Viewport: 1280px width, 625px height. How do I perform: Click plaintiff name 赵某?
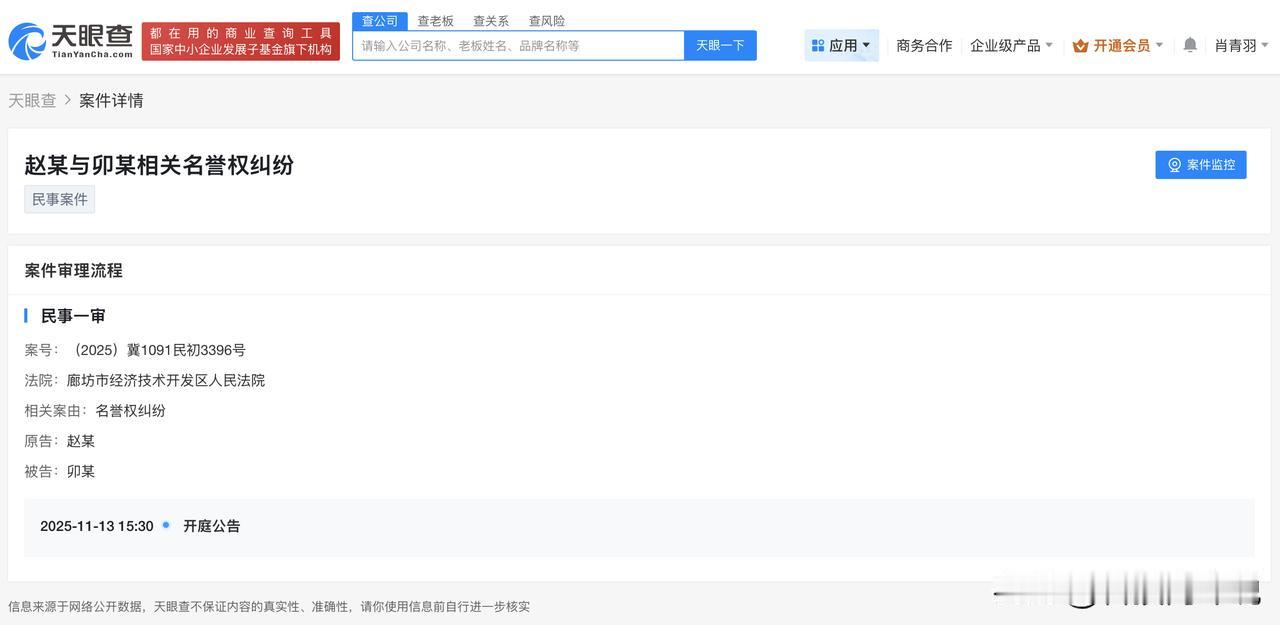point(81,441)
